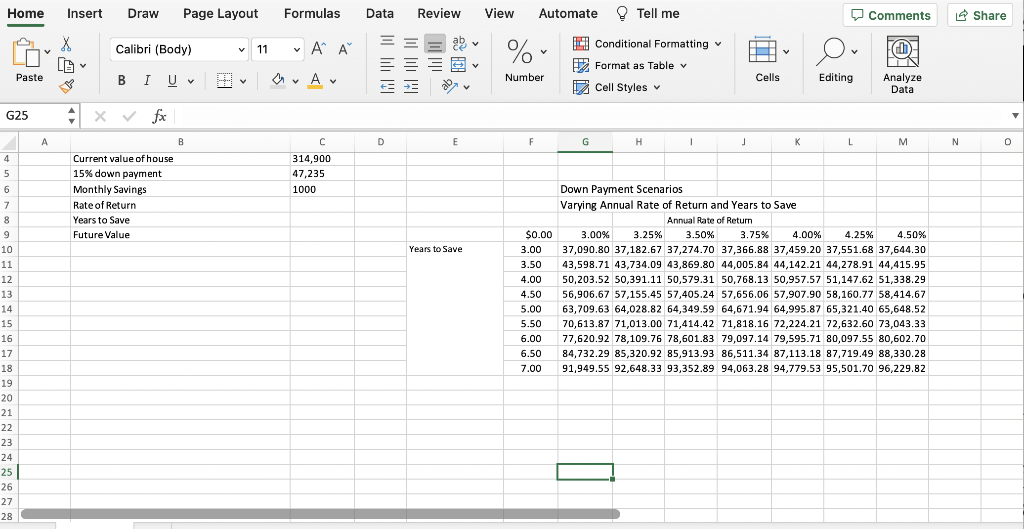Align text to the top

pyautogui.click(x=389, y=42)
